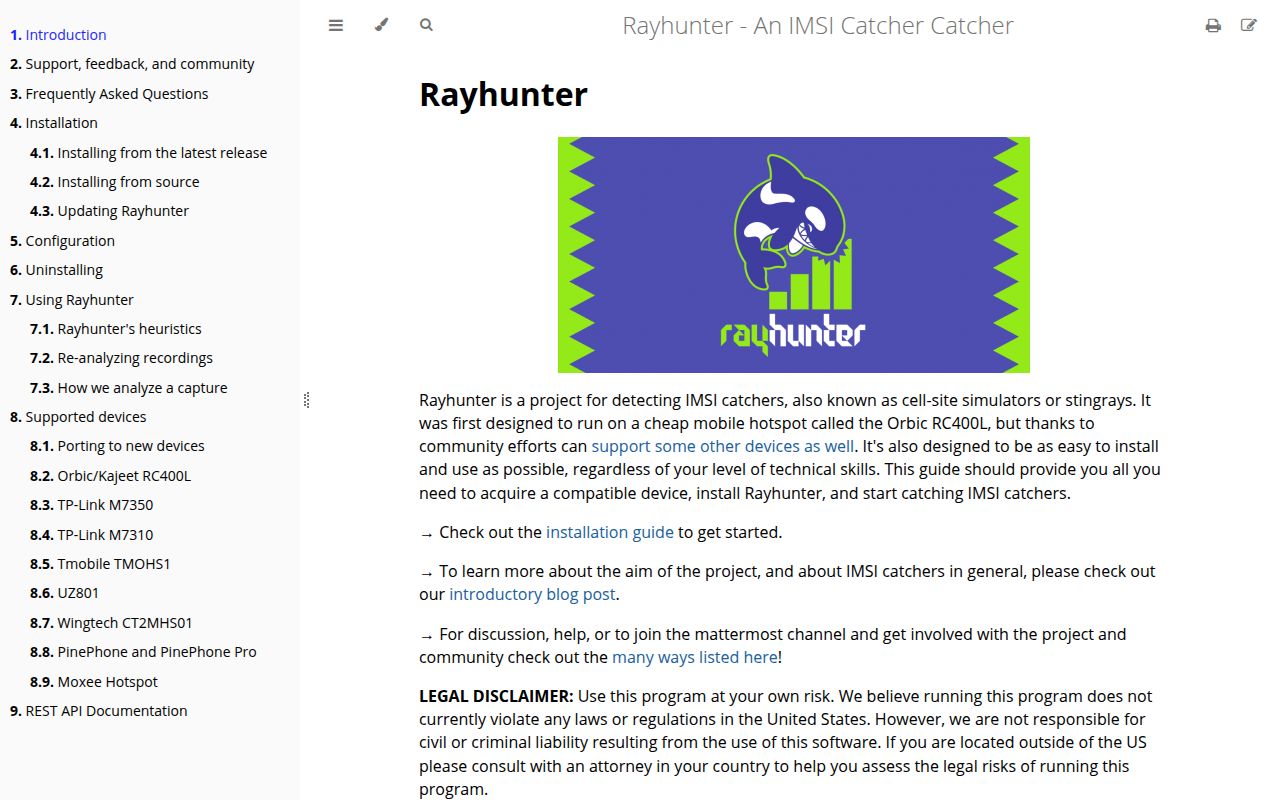Open the UZ801 page
This screenshot has height=800, width=1280.
[65, 593]
